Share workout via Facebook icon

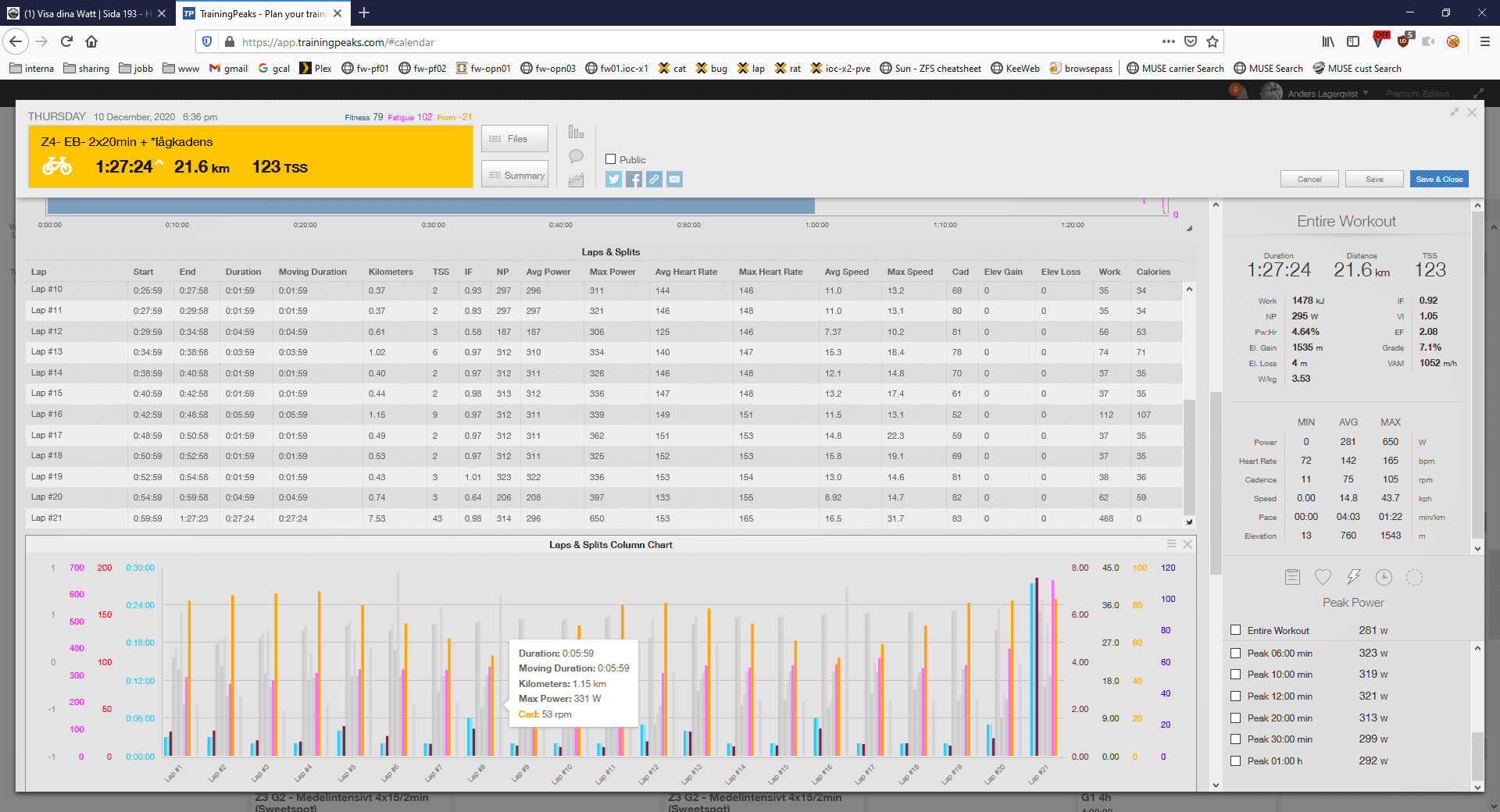pyautogui.click(x=634, y=180)
